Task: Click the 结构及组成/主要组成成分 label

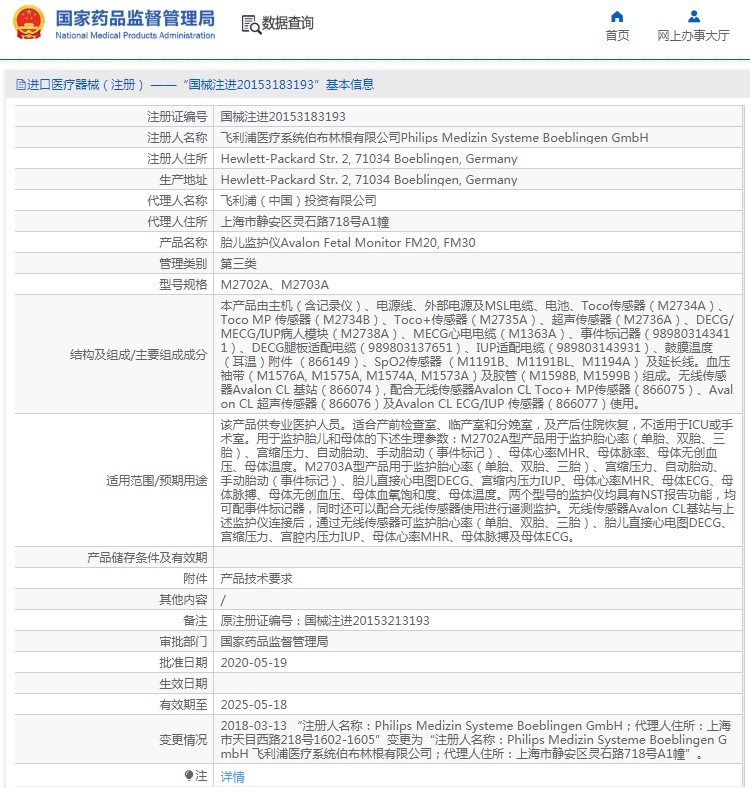Action: pyautogui.click(x=138, y=355)
